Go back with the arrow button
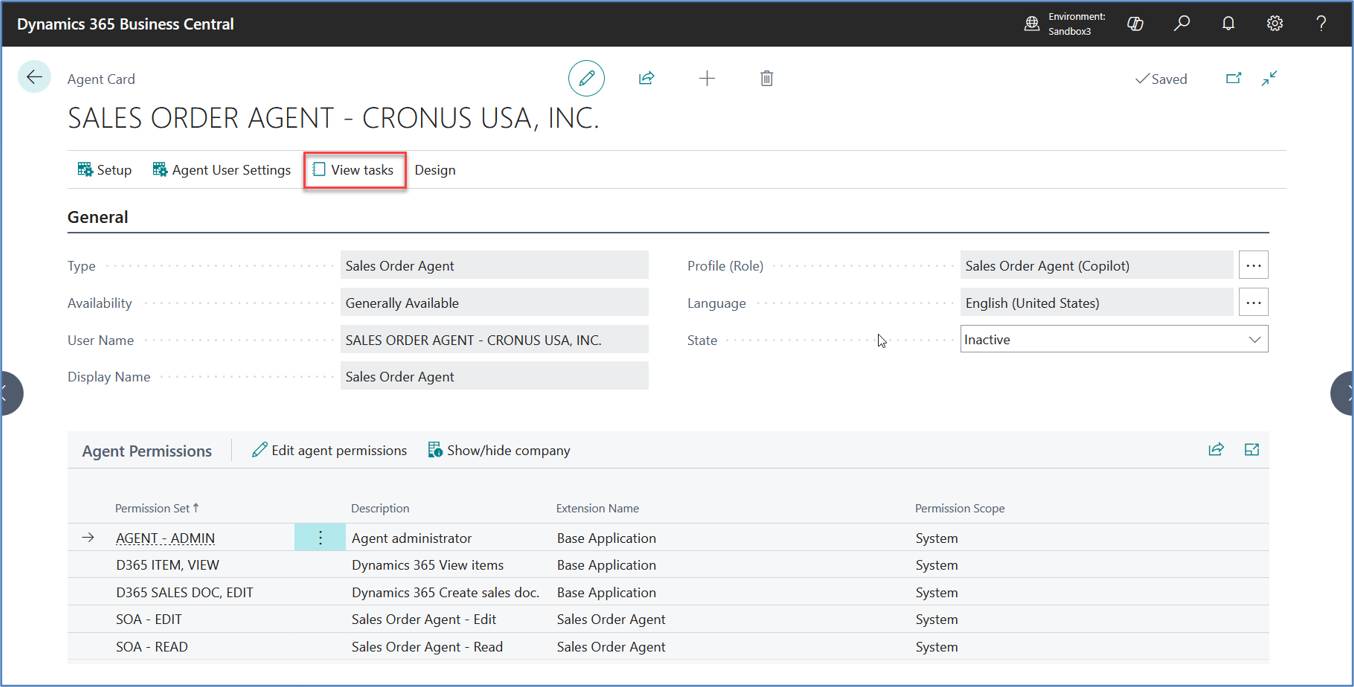This screenshot has height=687, width=1354. pos(34,77)
